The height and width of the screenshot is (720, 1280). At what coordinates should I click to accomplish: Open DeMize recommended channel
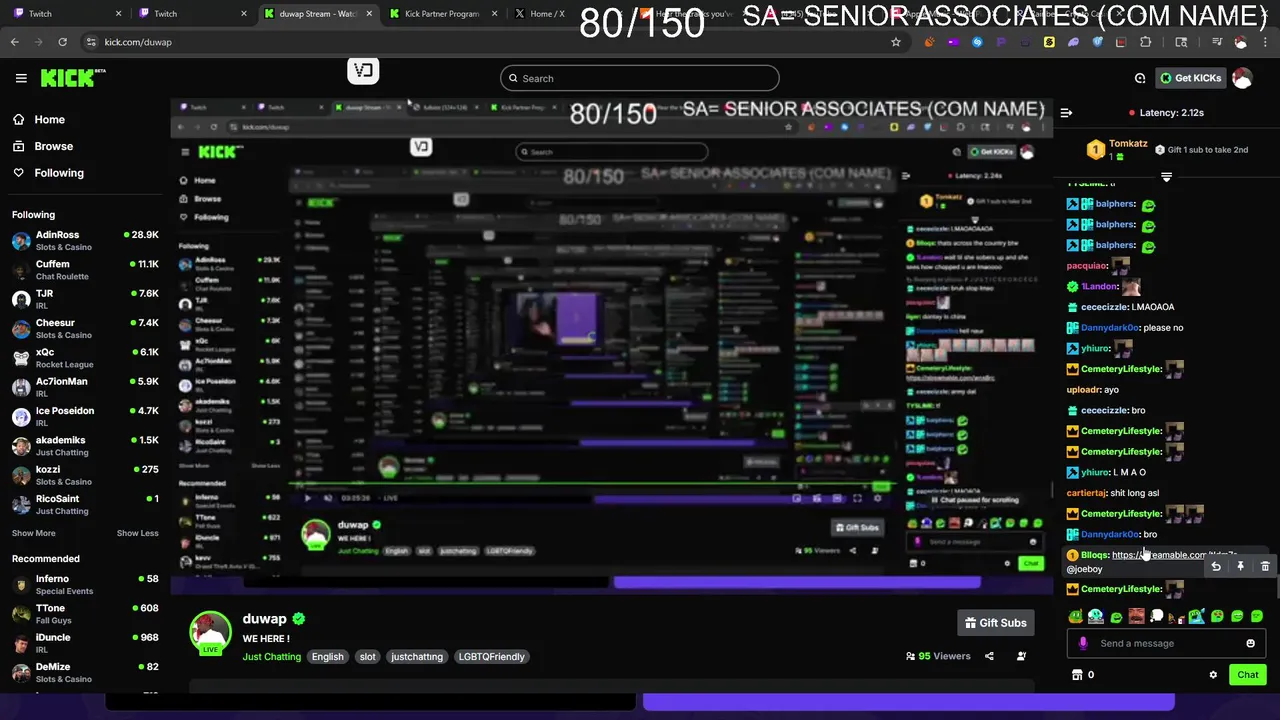(x=85, y=672)
